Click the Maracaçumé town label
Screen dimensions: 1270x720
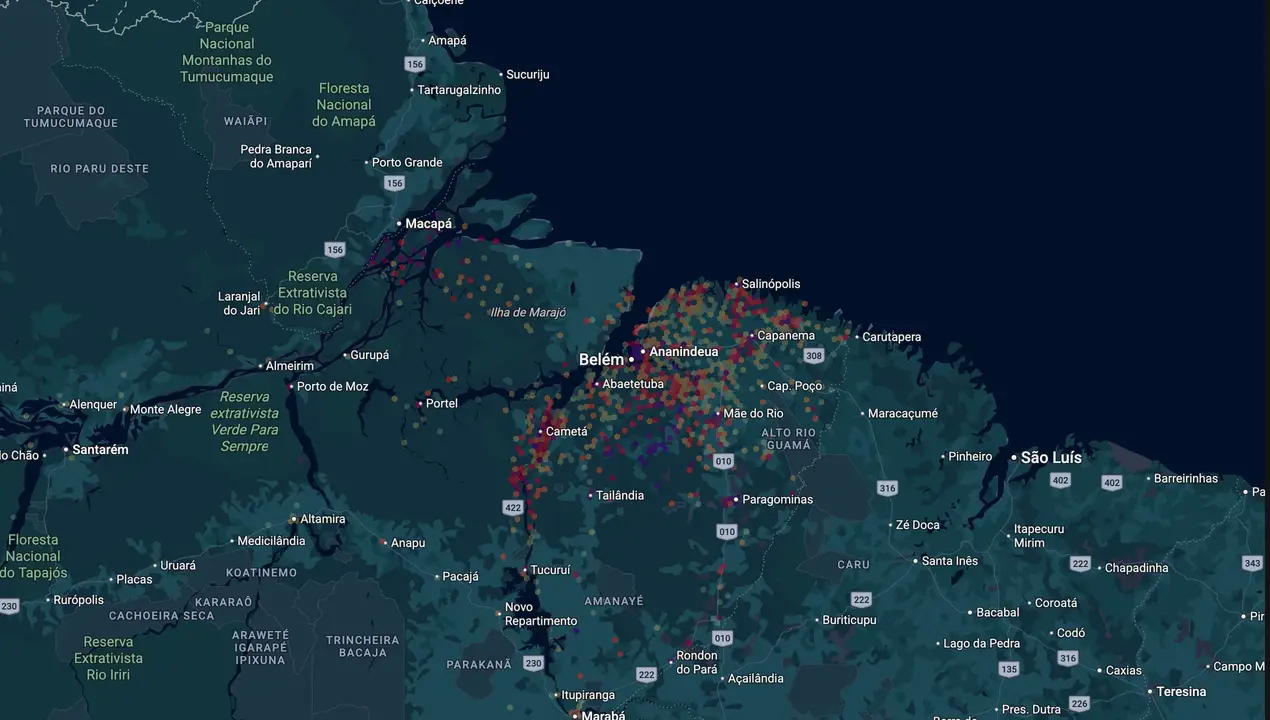[x=903, y=414]
